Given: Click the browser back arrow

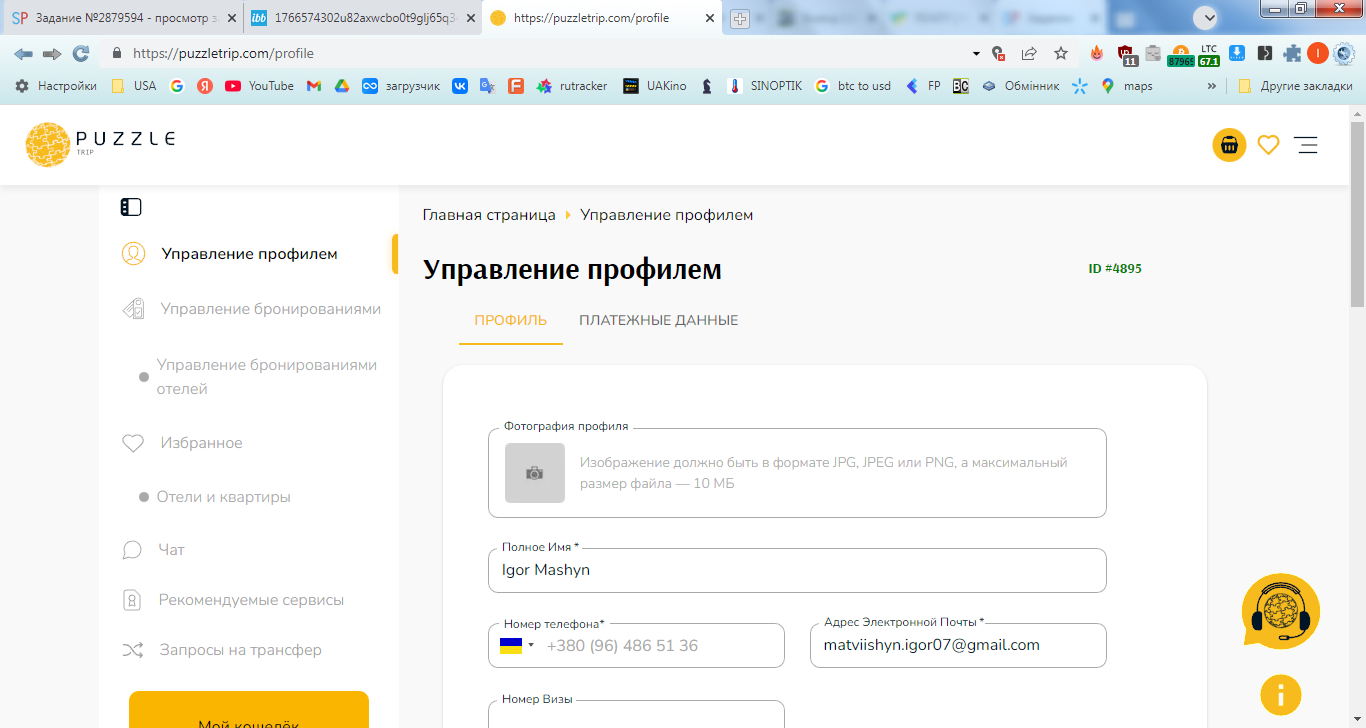Looking at the screenshot, I should pyautogui.click(x=23, y=54).
